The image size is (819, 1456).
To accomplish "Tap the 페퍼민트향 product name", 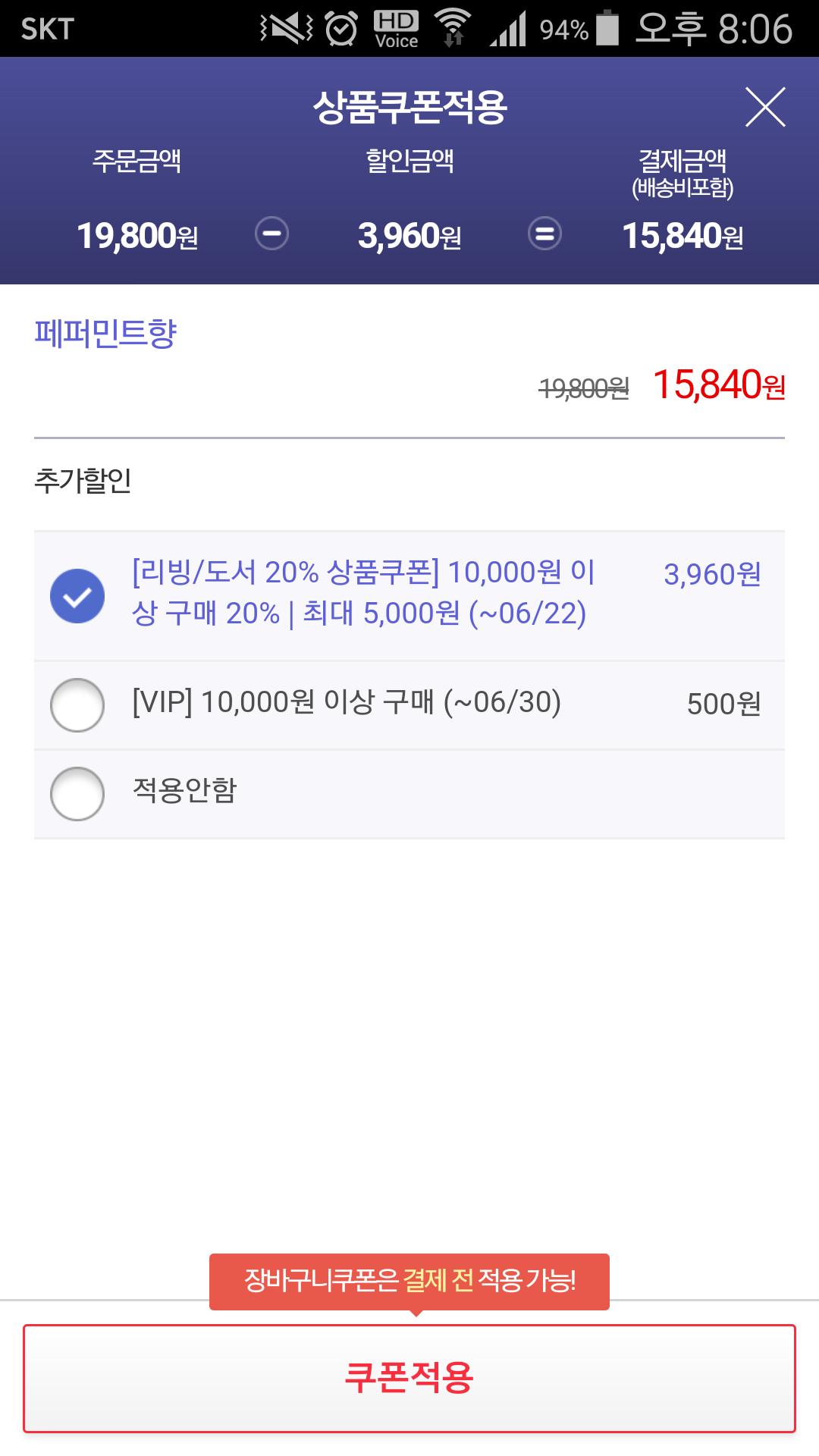I will pos(105,333).
